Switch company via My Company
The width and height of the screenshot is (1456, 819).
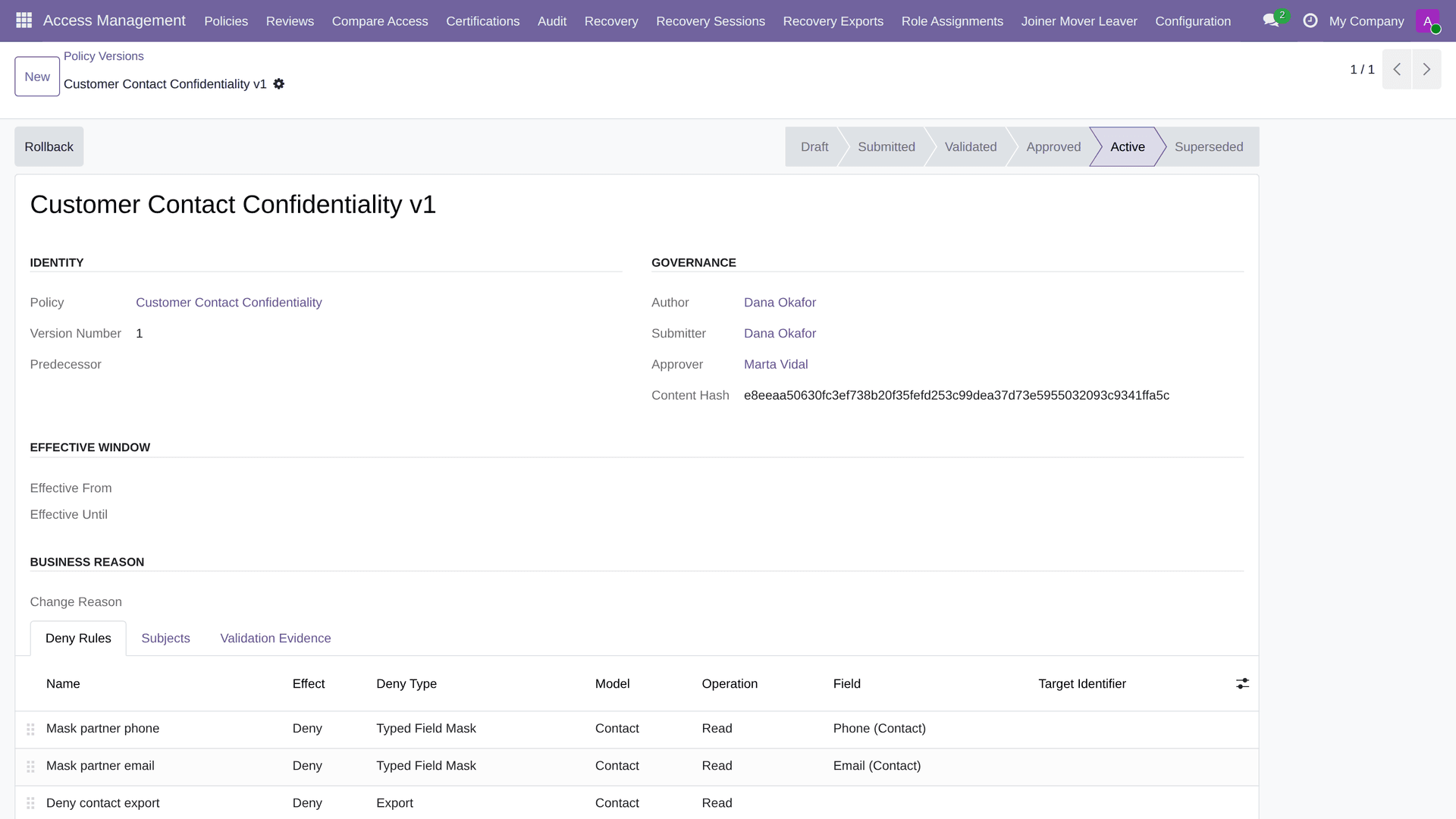pyautogui.click(x=1367, y=21)
